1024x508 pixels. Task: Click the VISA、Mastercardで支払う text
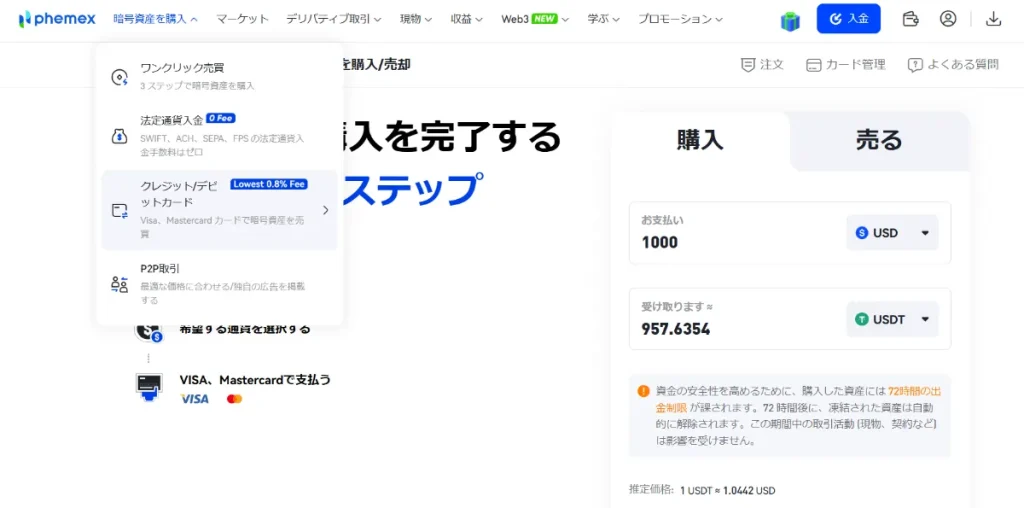pyautogui.click(x=255, y=380)
